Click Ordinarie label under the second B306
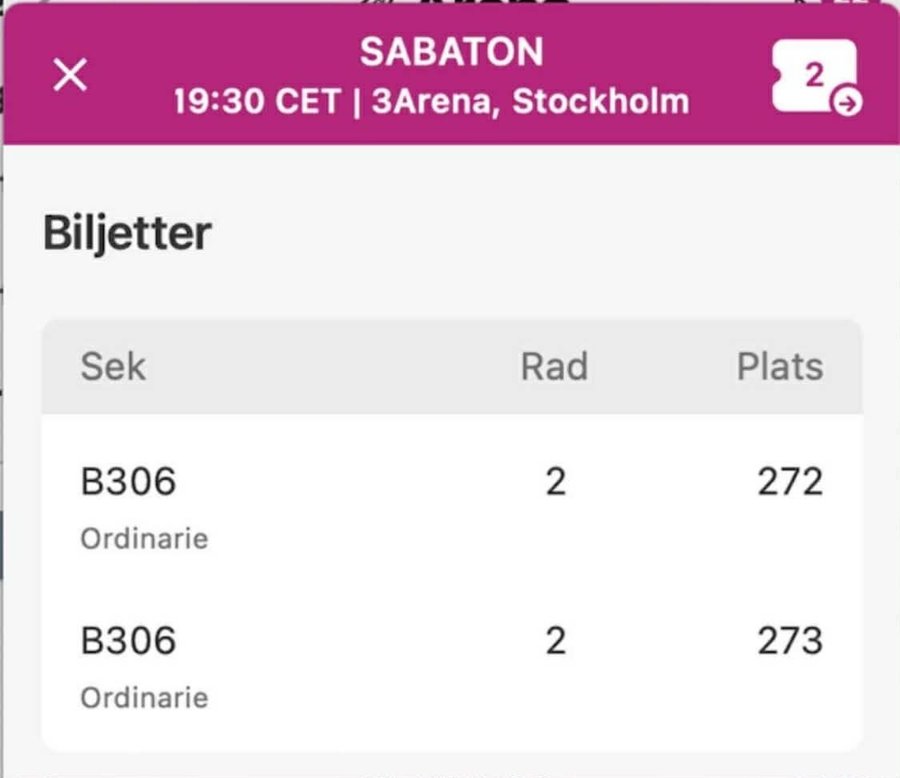The image size is (900, 778). pos(144,697)
